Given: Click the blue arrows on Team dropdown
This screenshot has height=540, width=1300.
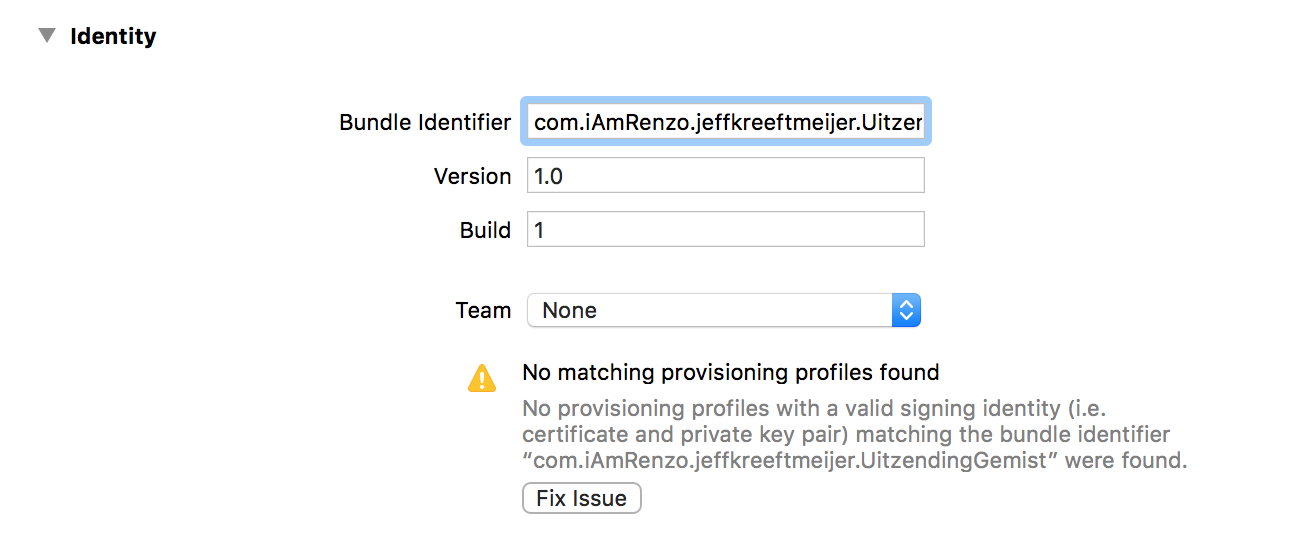Looking at the screenshot, I should (905, 310).
